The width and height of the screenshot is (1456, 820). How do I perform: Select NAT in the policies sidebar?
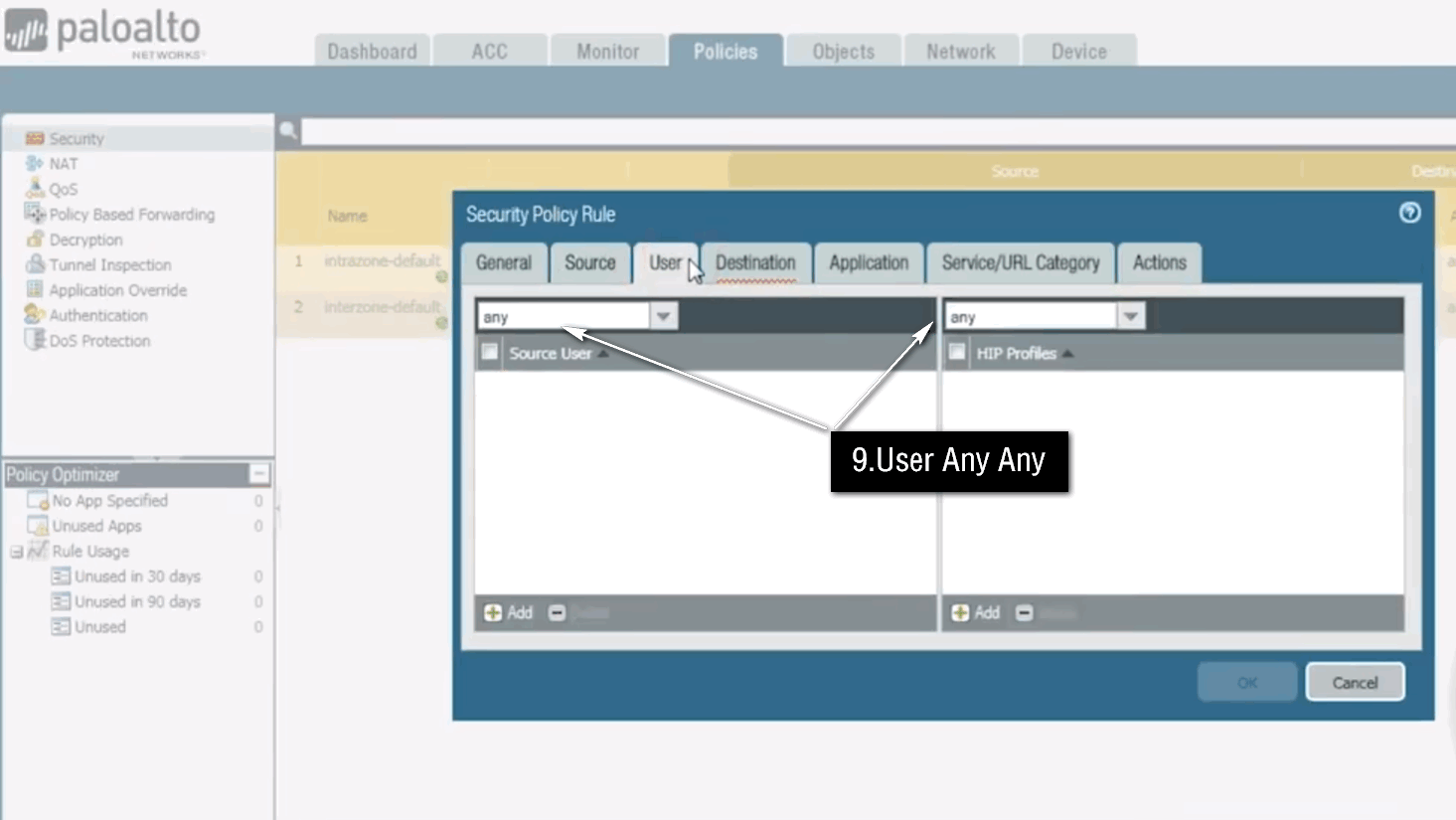point(64,163)
